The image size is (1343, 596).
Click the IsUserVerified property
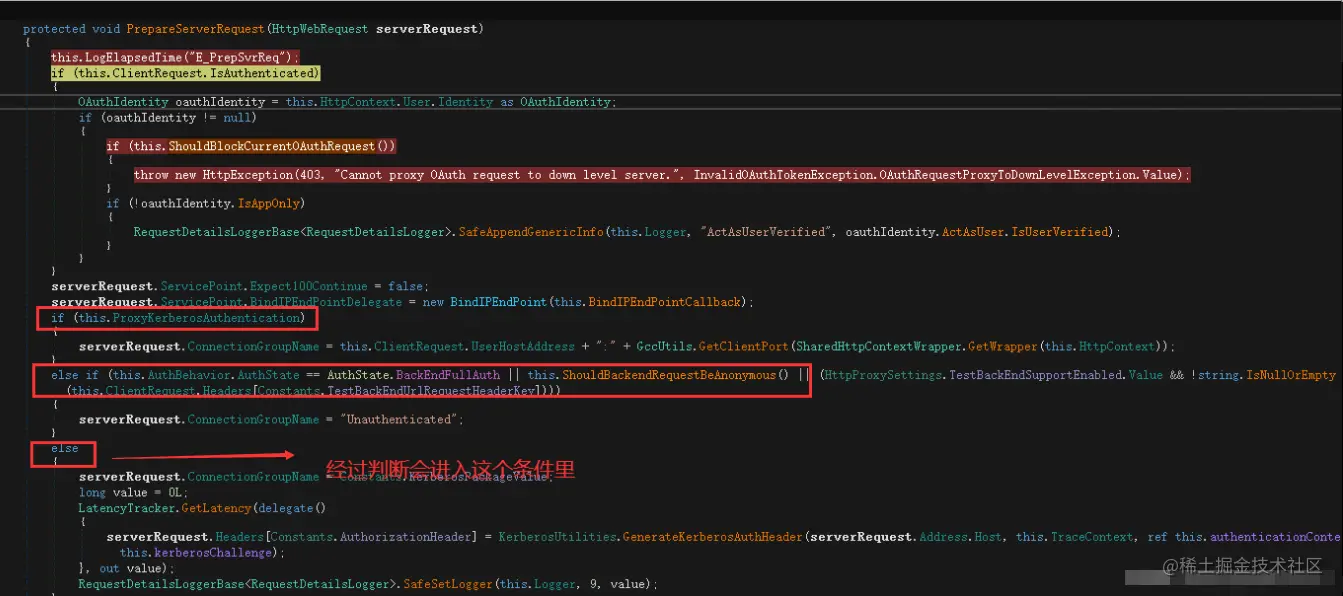[1061, 232]
